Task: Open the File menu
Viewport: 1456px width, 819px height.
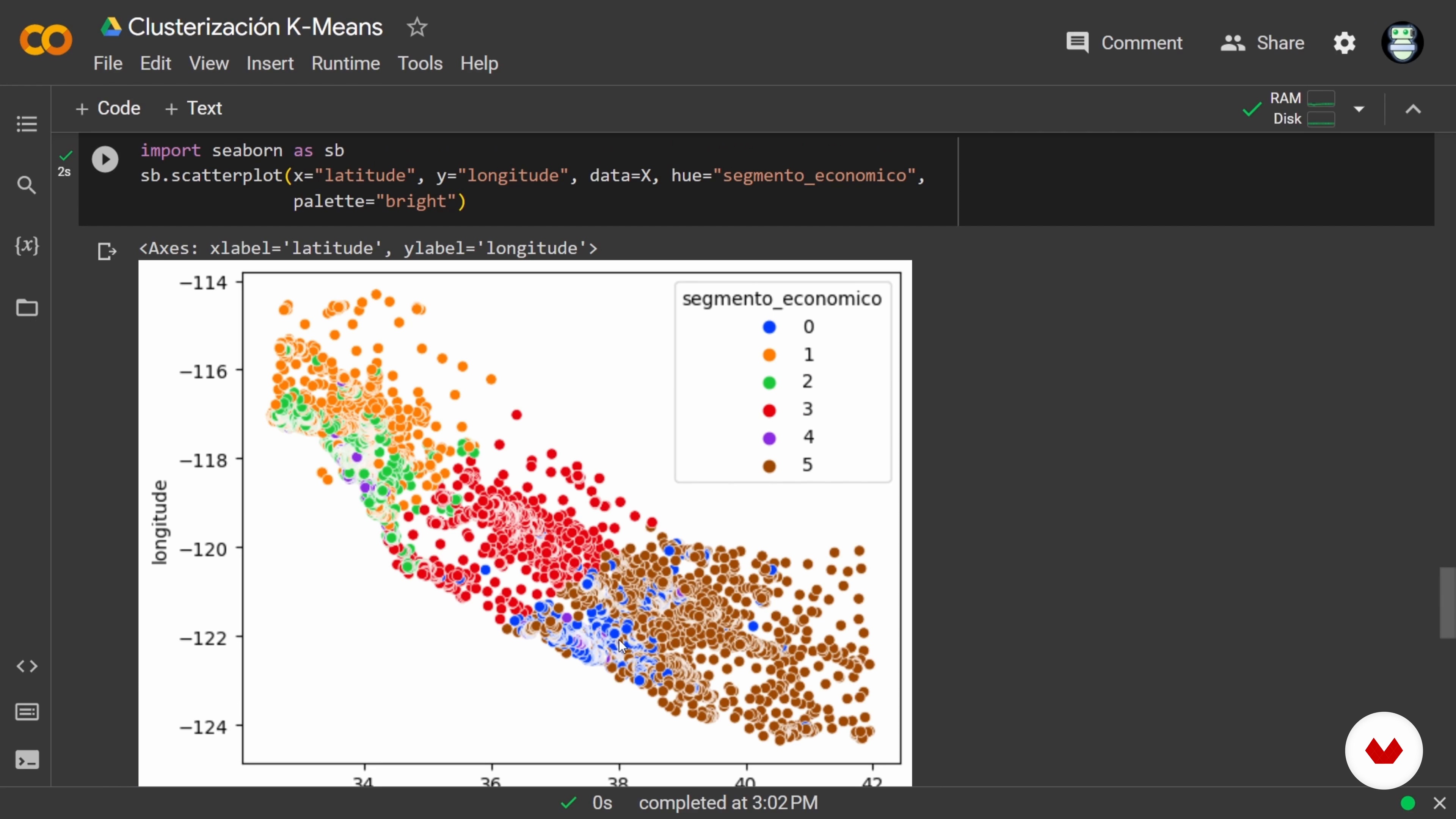Action: 108,63
